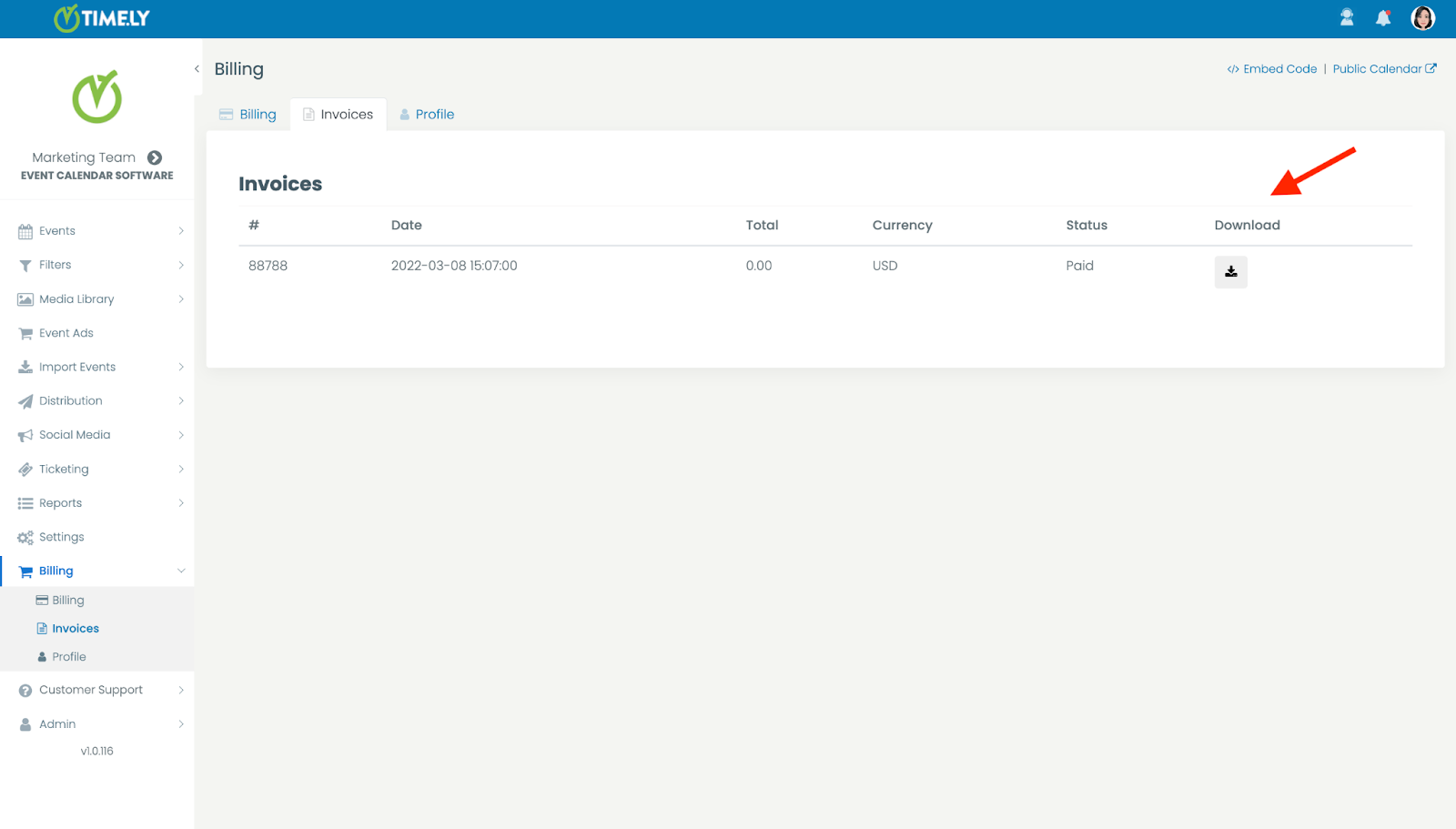Download invoice 88788
The image size is (1456, 829).
pos(1230,271)
